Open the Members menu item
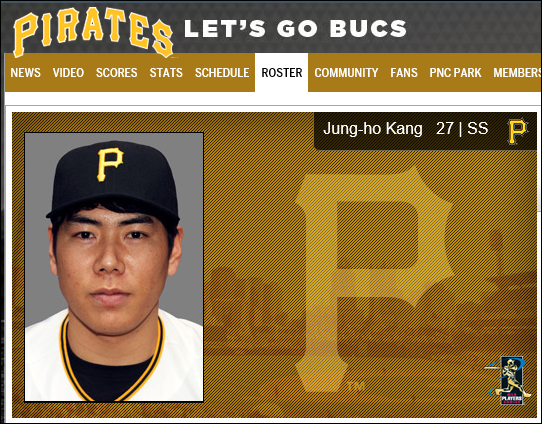This screenshot has height=424, width=542. pos(517,73)
